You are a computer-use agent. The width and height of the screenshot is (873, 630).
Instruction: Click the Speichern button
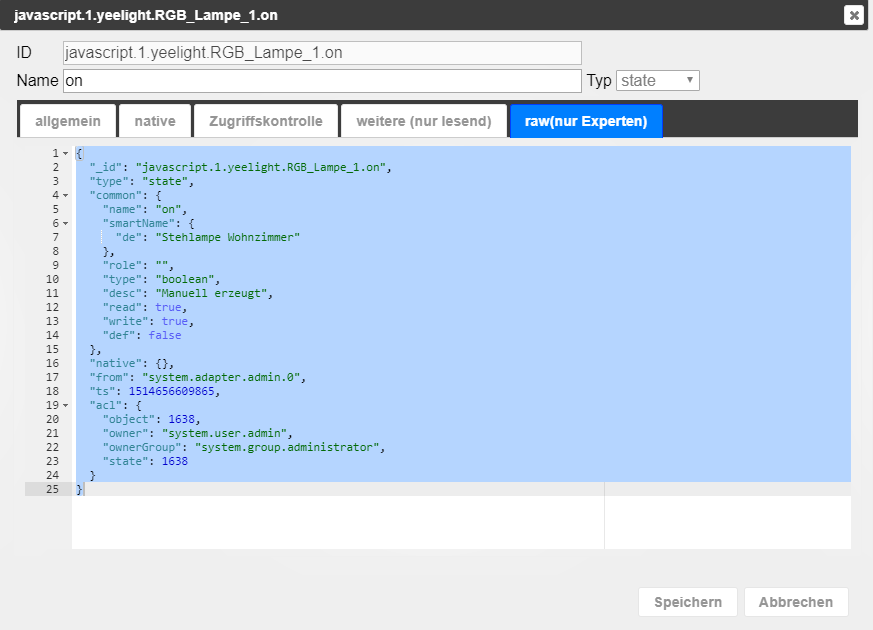[688, 602]
